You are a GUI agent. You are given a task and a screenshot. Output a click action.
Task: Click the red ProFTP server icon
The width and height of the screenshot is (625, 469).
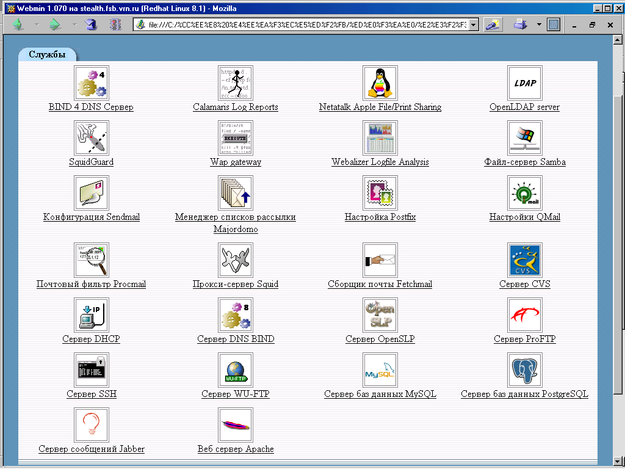(525, 315)
